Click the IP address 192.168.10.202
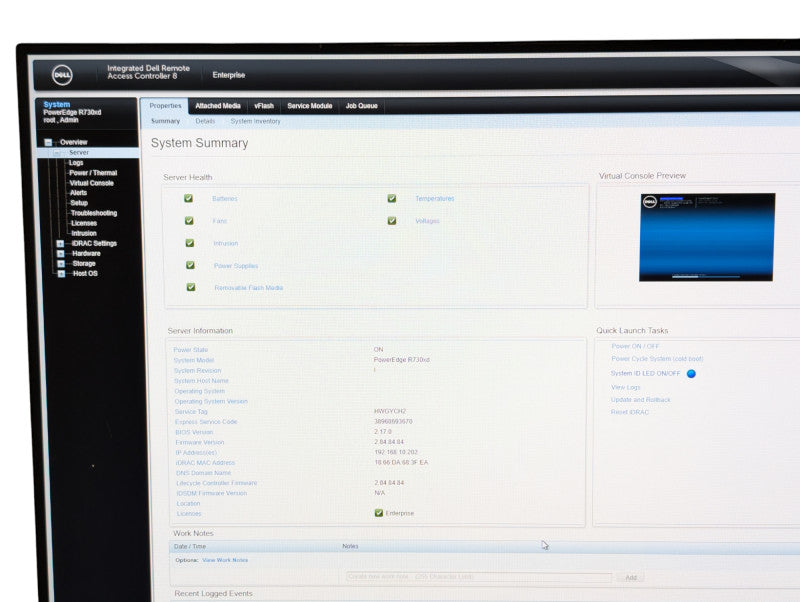The height and width of the screenshot is (602, 800). click(x=396, y=452)
